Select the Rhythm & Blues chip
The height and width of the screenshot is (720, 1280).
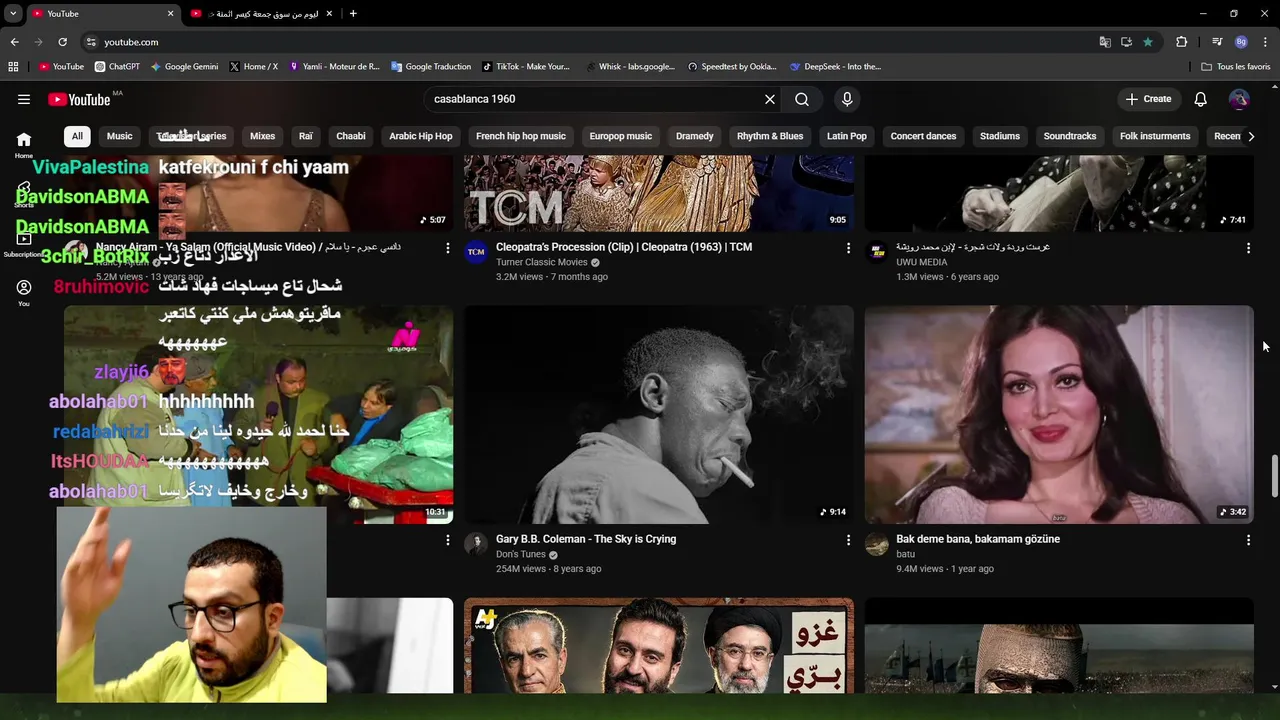770,136
